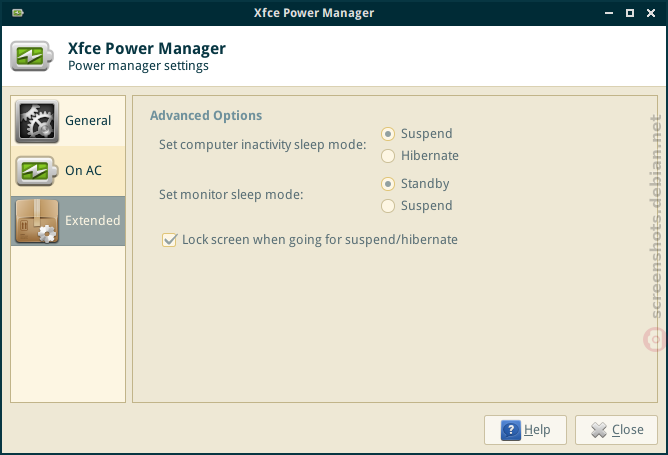Click 'Set monitor sleep mode:' label

pyautogui.click(x=231, y=195)
